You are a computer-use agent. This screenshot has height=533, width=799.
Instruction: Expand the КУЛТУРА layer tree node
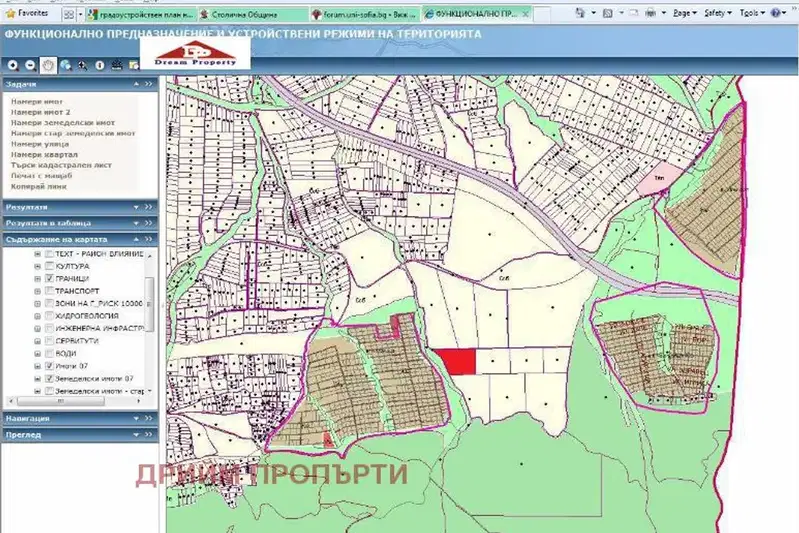click(37, 266)
